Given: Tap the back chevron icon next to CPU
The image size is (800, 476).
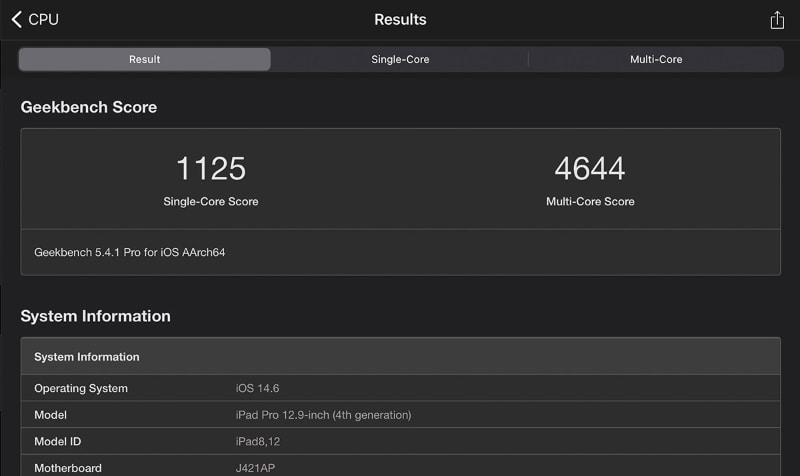Looking at the screenshot, I should click(16, 19).
